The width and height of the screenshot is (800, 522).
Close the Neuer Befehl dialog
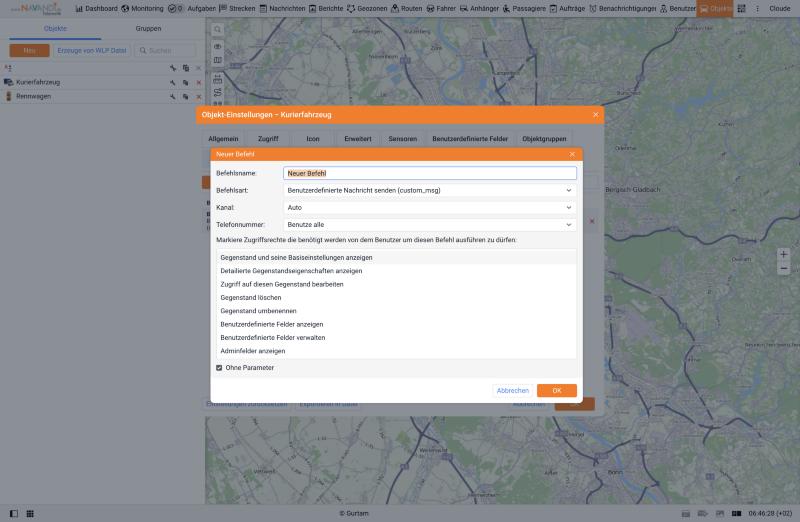572,154
